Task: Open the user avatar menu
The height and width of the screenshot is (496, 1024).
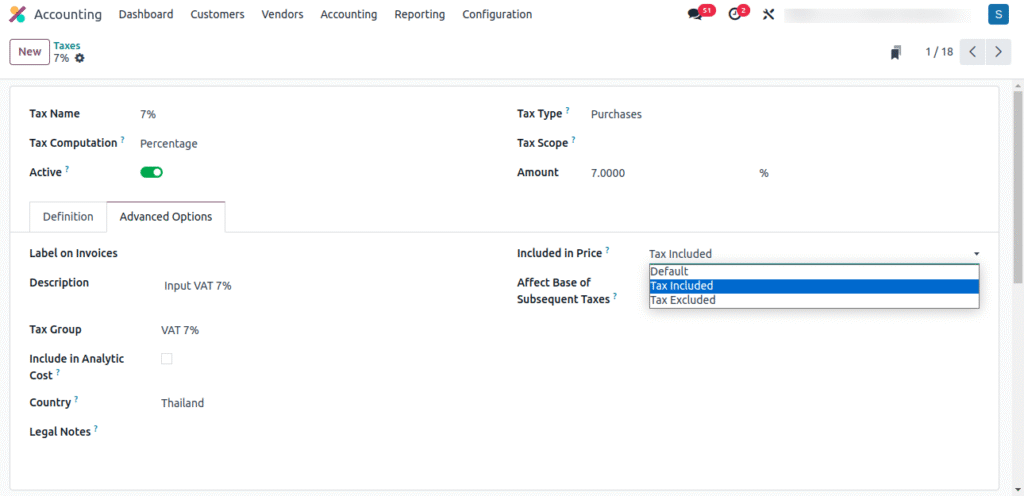Action: (x=997, y=14)
